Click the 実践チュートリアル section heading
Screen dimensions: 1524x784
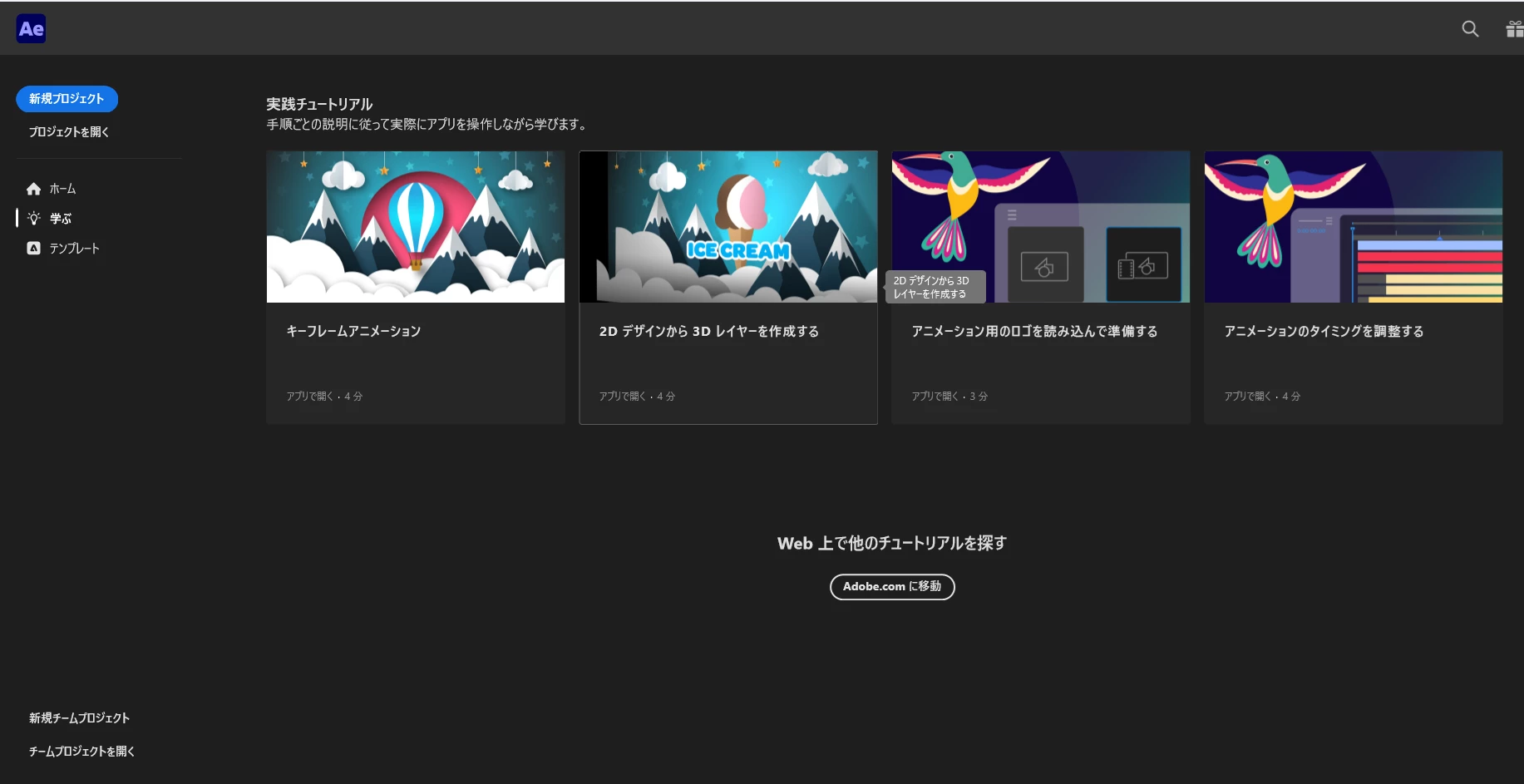coord(319,104)
